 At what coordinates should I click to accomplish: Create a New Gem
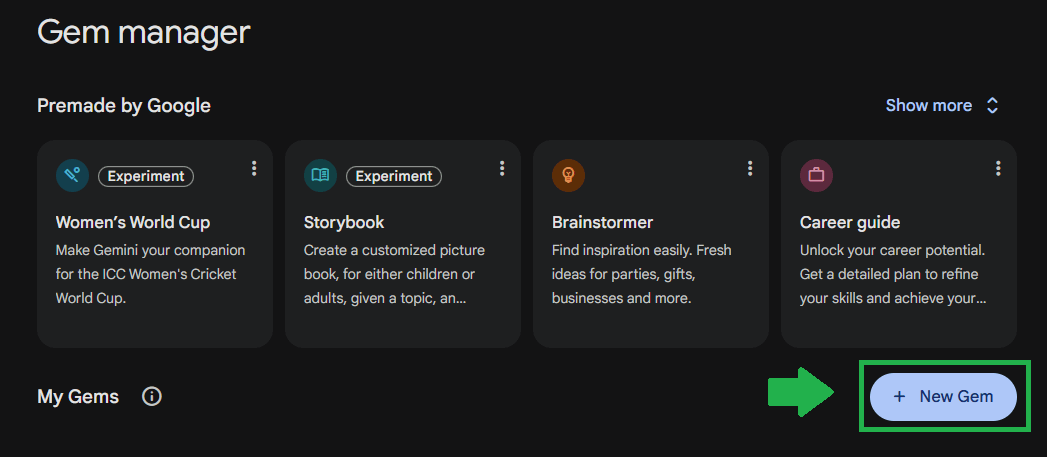pos(943,396)
